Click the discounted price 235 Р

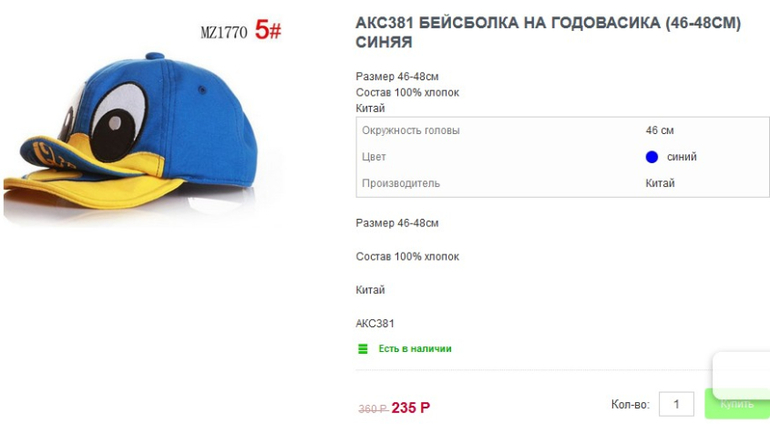tap(411, 407)
